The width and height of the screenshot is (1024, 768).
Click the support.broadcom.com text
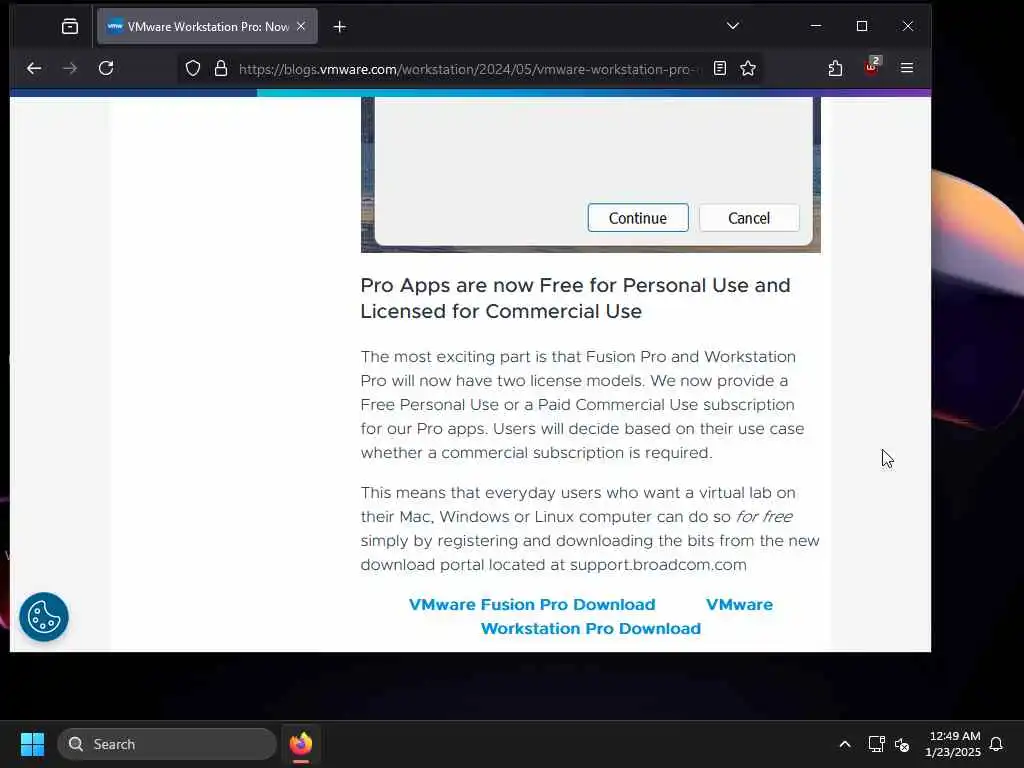(658, 565)
